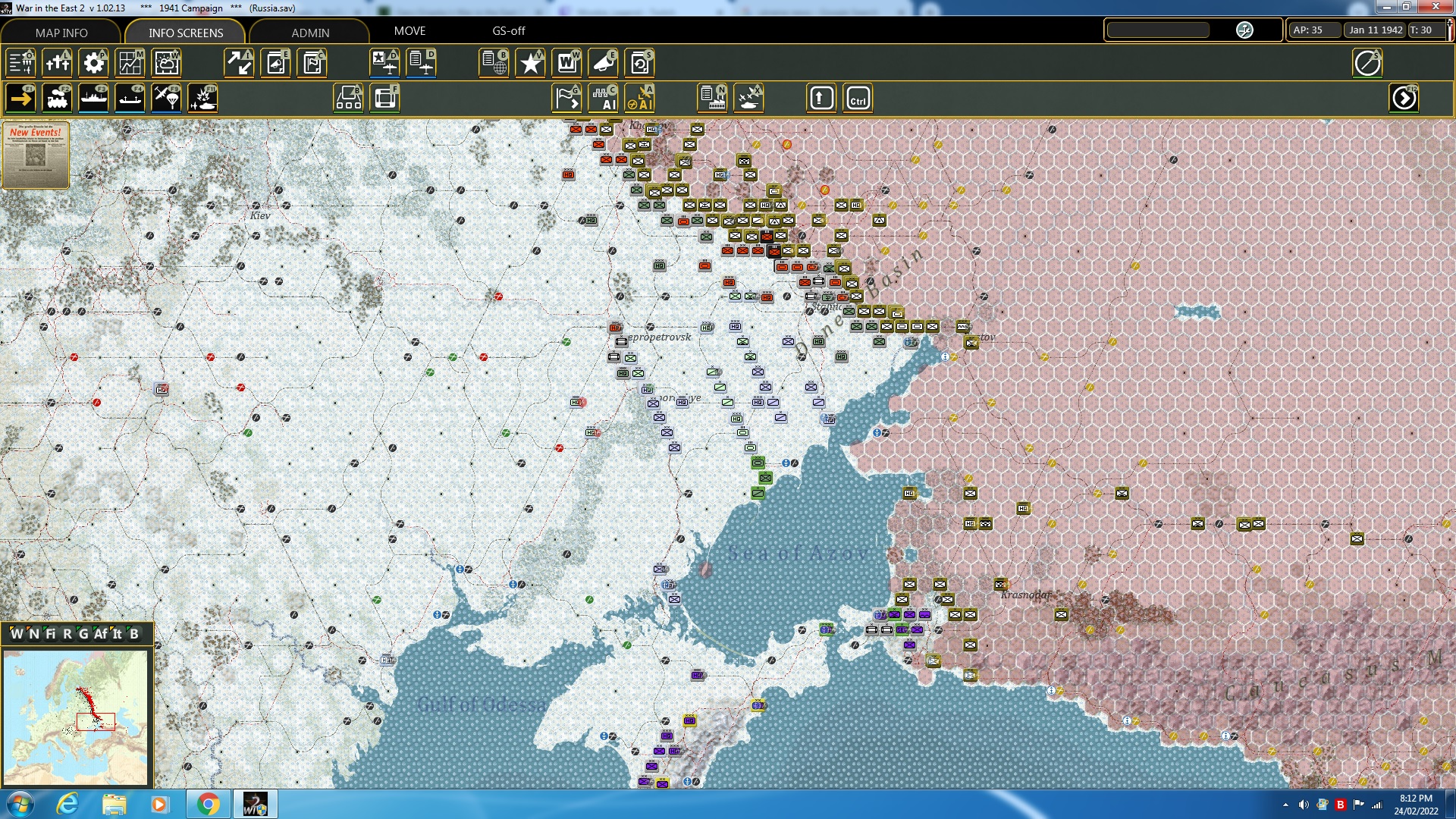This screenshot has height=819, width=1456.
Task: Click the empty field in the top bar
Action: [x=1158, y=30]
